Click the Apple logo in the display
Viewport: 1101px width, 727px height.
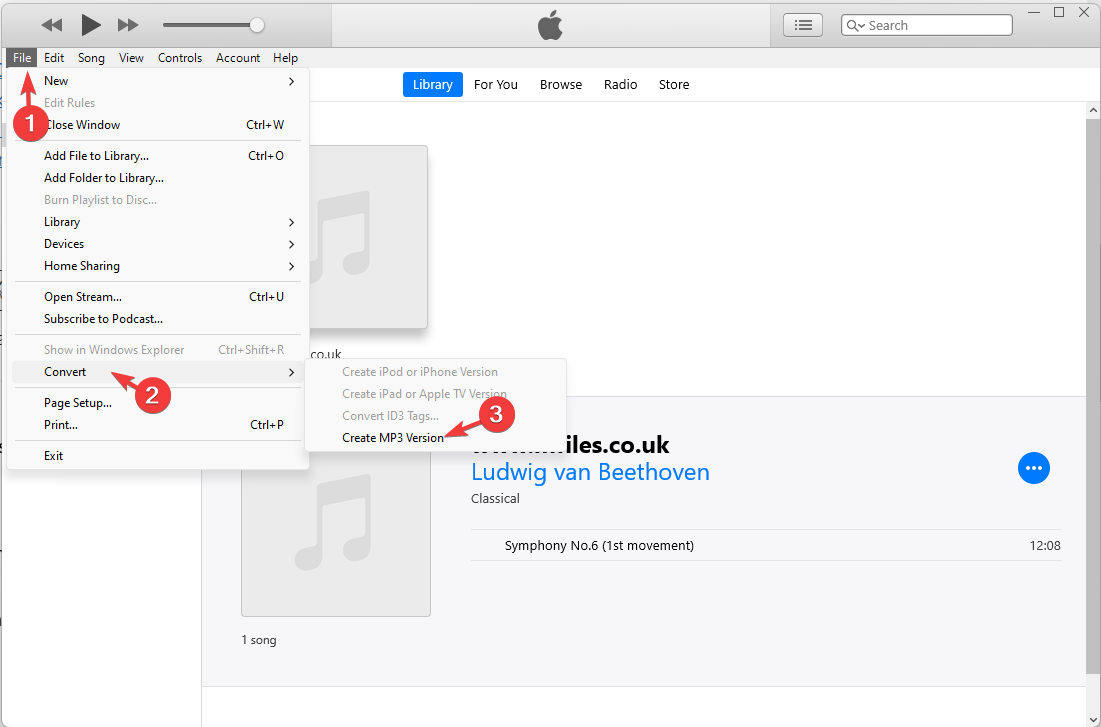[x=550, y=25]
